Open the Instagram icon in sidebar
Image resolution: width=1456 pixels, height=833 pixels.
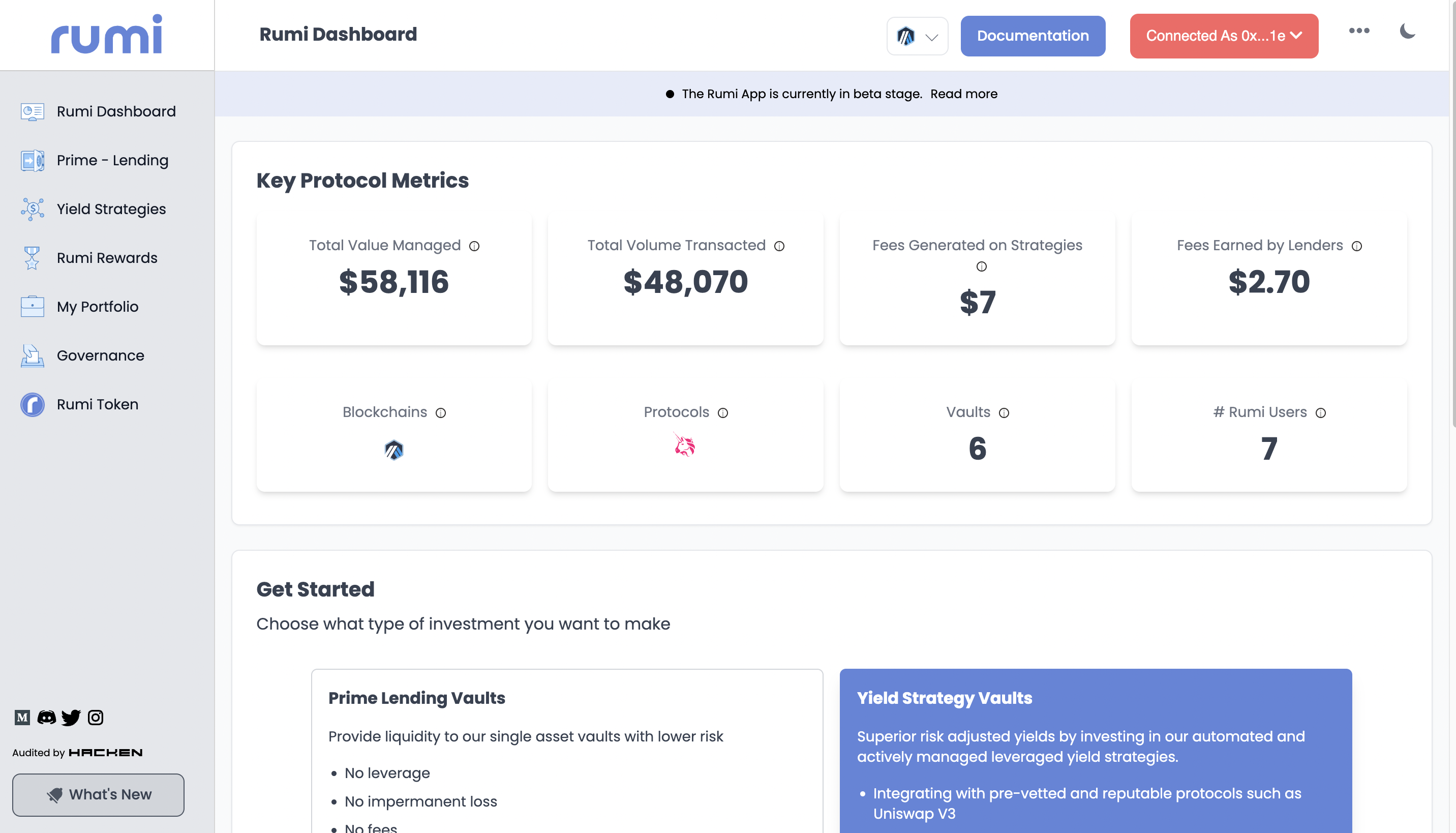[96, 718]
